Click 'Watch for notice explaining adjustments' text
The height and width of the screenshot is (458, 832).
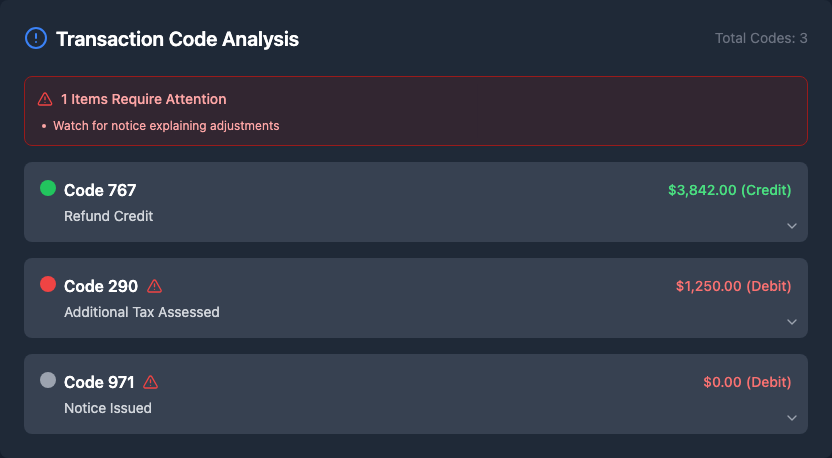[166, 126]
